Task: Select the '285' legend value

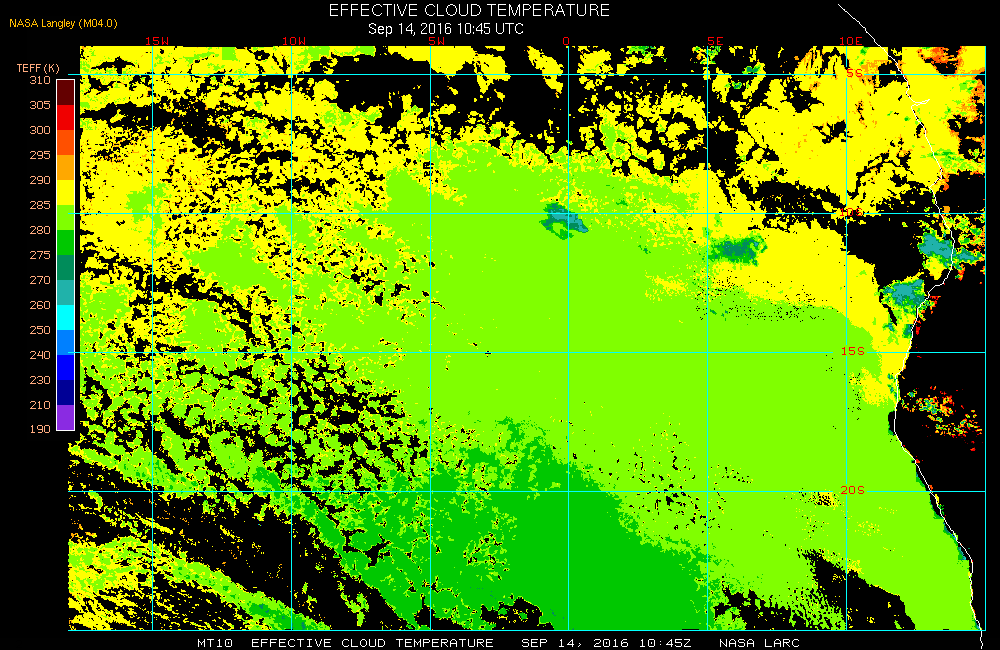Action: (x=40, y=205)
